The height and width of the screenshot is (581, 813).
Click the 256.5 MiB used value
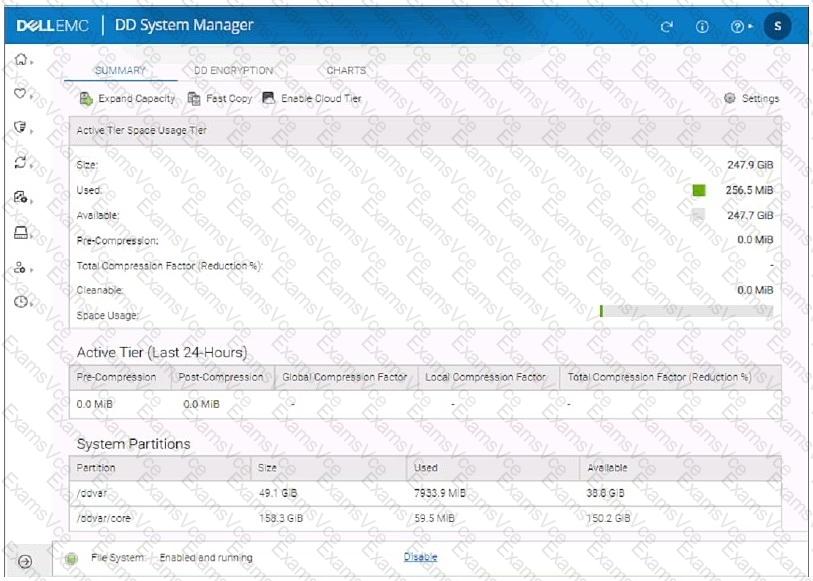[x=749, y=190]
